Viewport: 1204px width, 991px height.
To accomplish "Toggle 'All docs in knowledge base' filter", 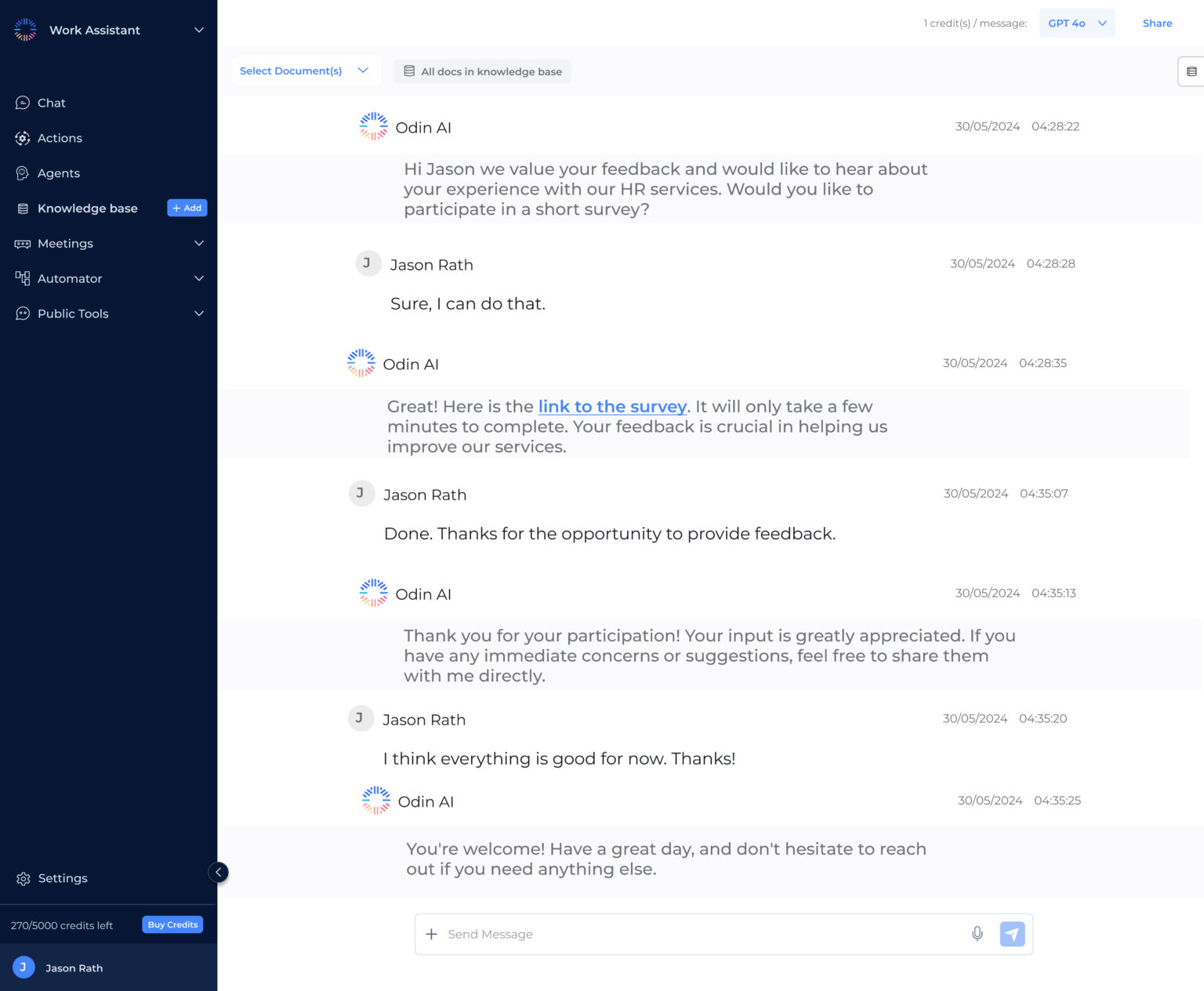I will click(482, 71).
